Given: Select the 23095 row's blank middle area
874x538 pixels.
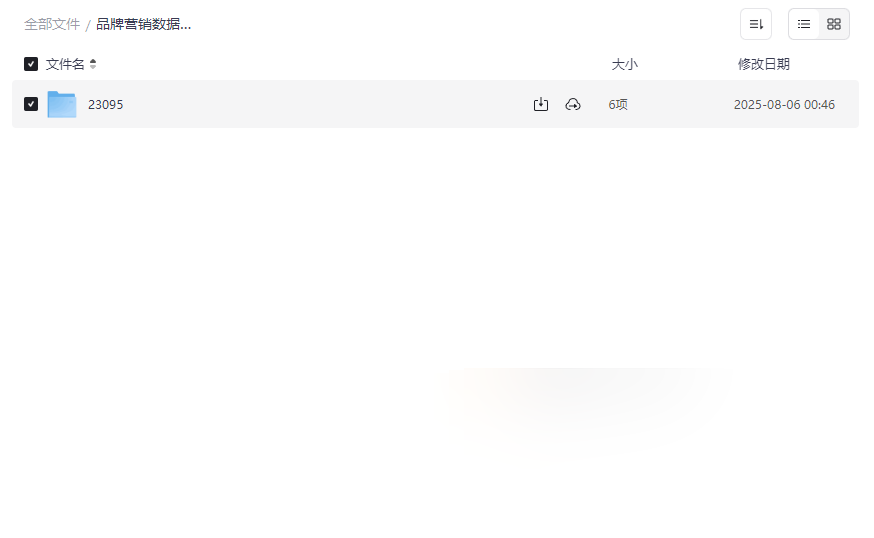Looking at the screenshot, I should point(323,104).
